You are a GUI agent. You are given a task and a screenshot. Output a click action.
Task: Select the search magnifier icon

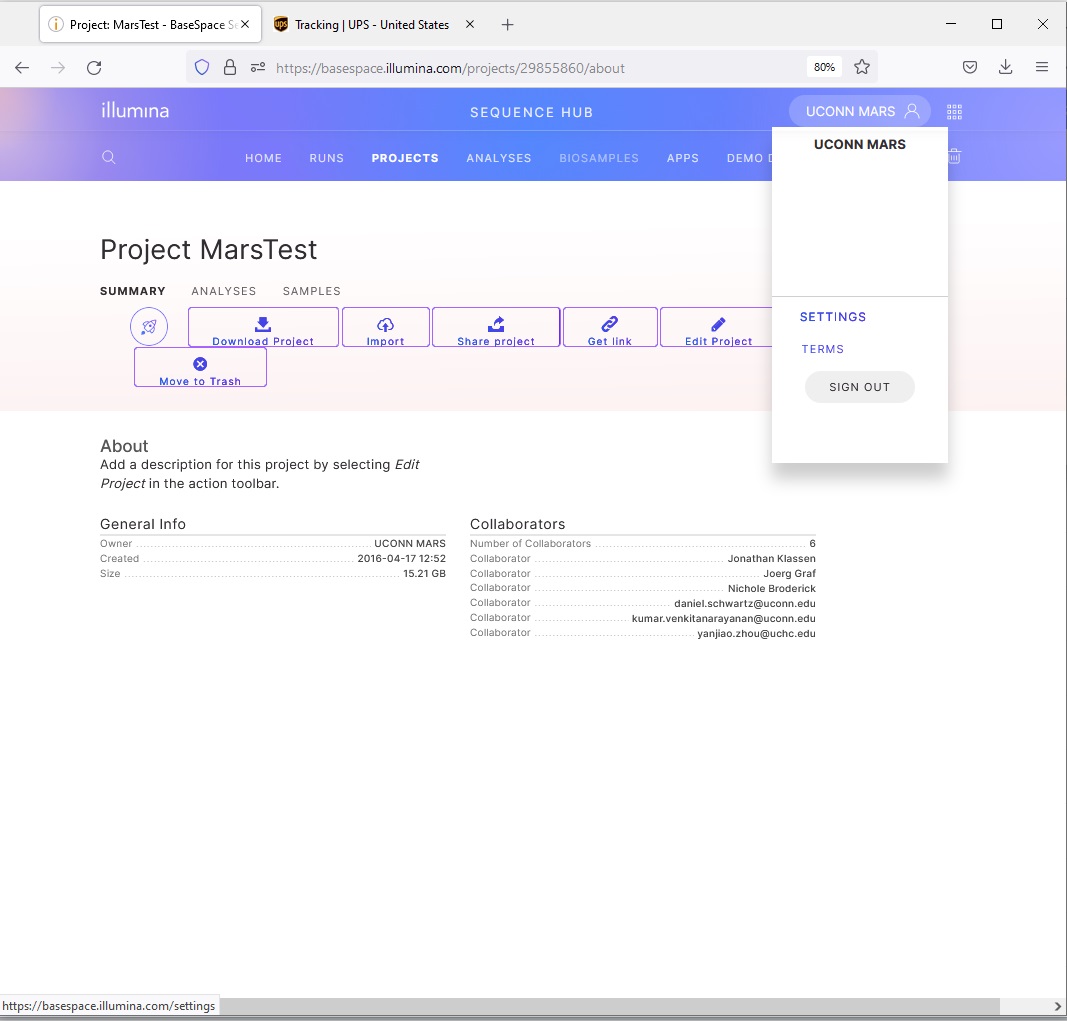[108, 157]
